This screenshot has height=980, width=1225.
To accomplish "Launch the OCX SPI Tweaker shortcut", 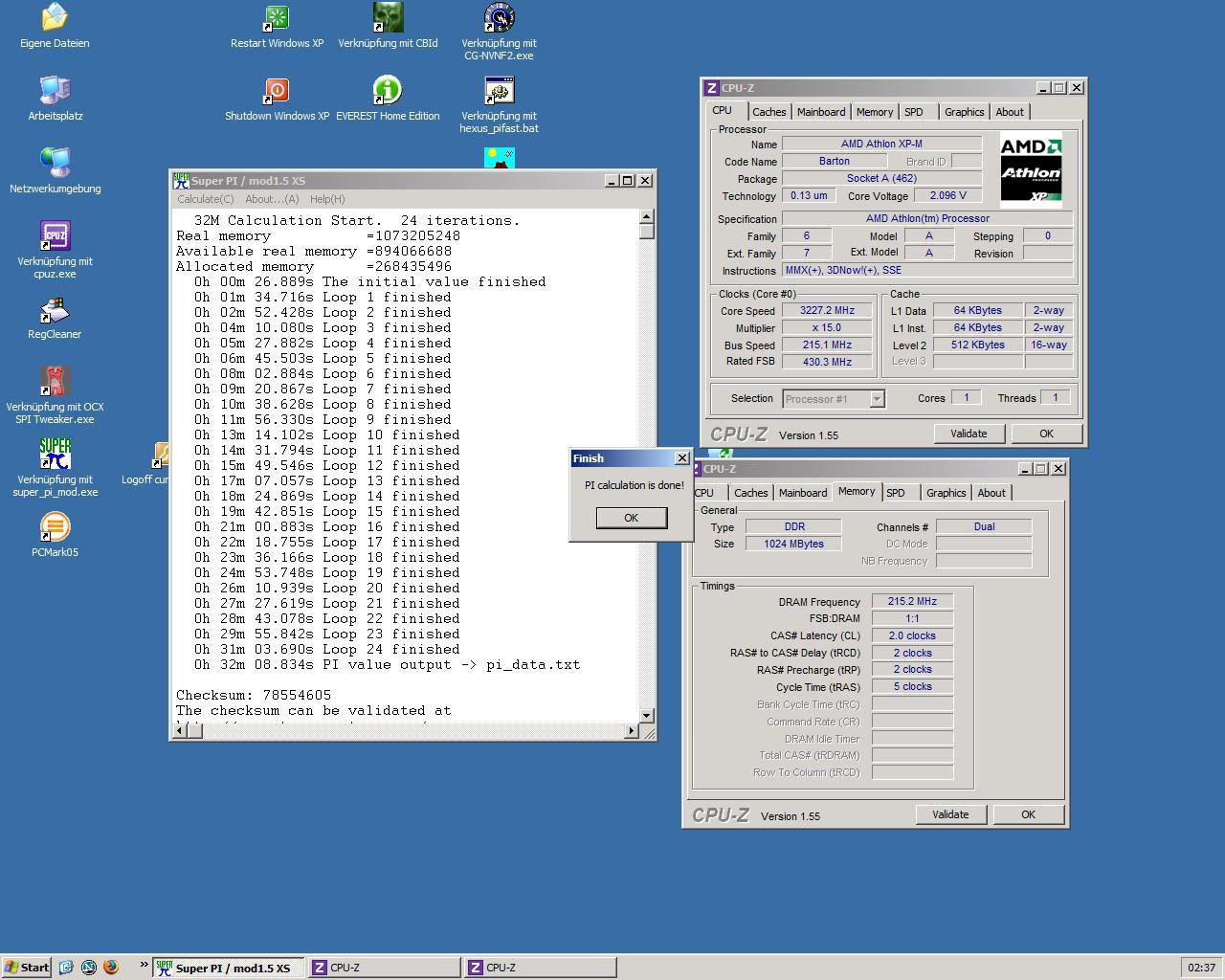I will 55,381.
